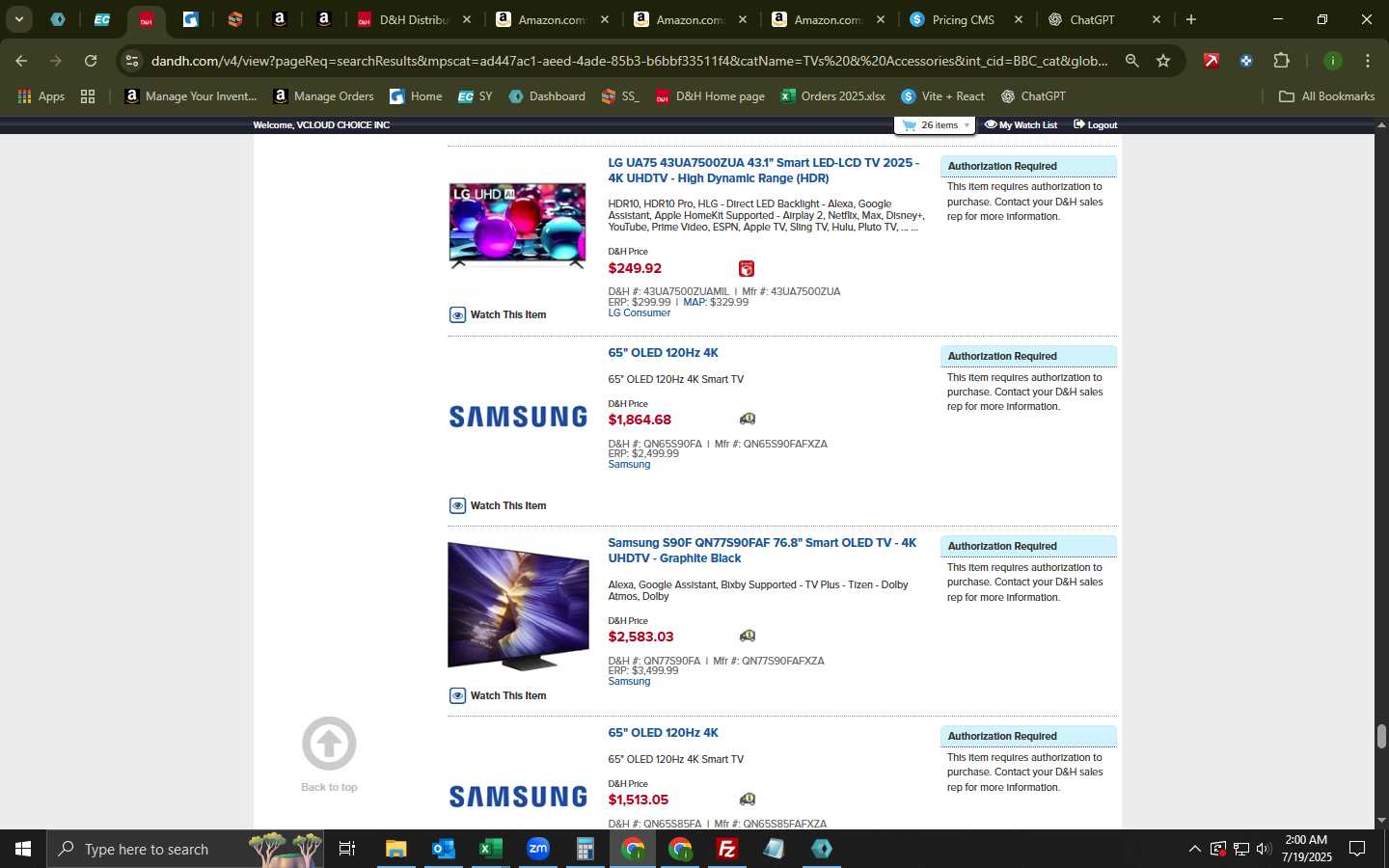The image size is (1389, 868).
Task: Open the Vite + React bookmark
Action: coord(942,96)
